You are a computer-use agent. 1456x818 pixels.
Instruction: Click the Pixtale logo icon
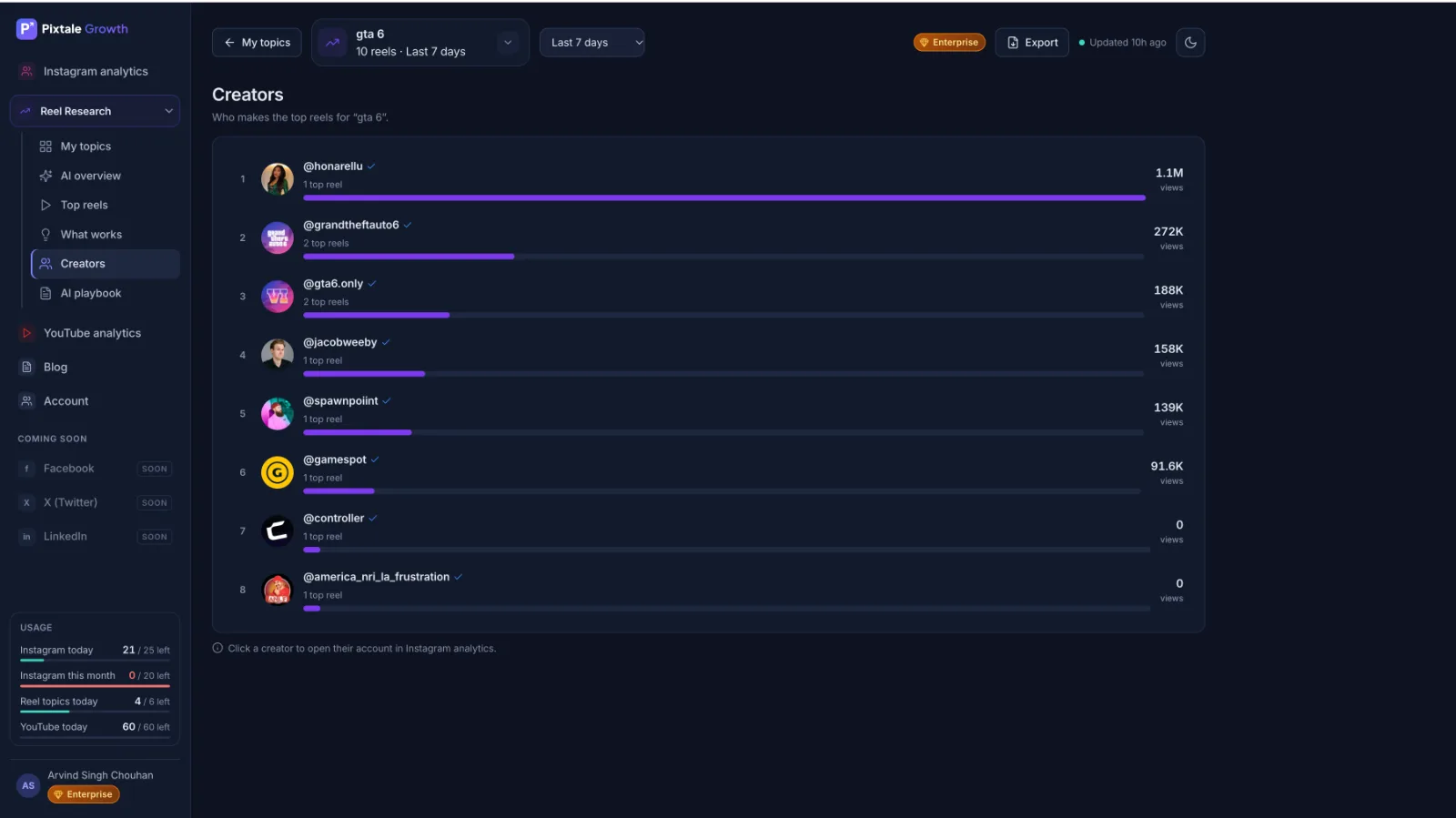click(x=26, y=29)
